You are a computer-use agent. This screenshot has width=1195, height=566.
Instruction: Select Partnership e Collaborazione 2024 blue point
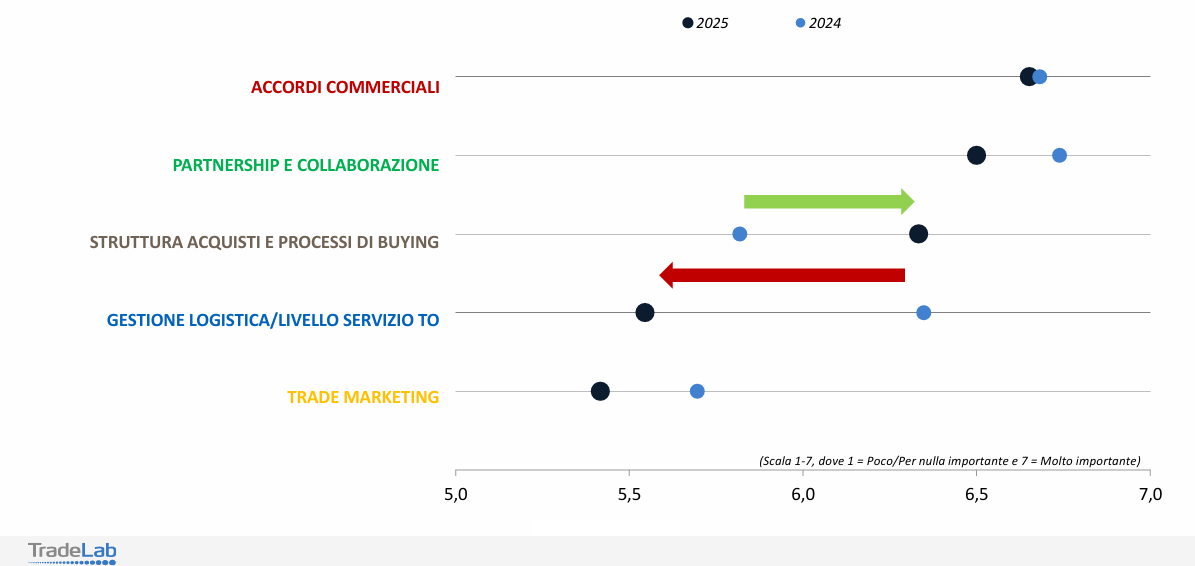pos(1060,155)
